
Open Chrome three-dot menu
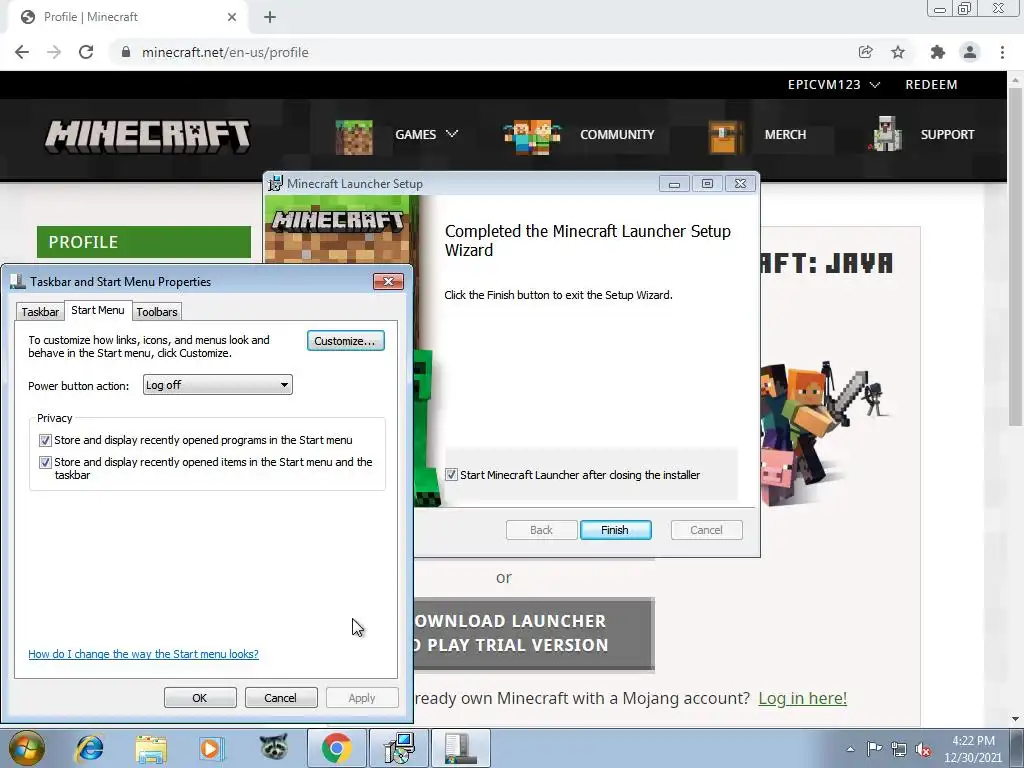1002,52
